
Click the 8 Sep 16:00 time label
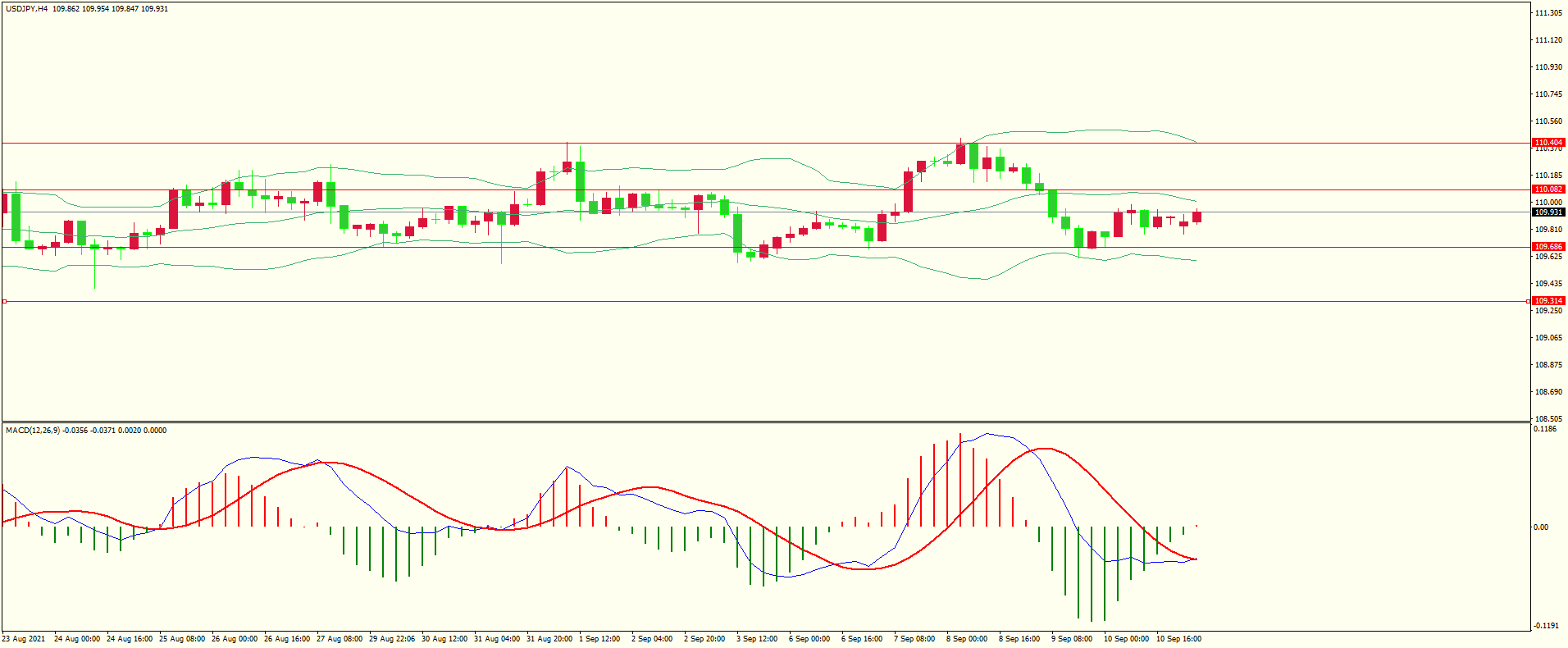1019,639
